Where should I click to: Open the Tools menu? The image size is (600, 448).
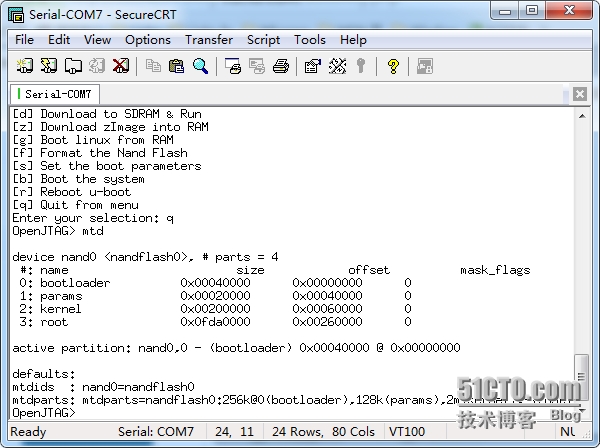tap(310, 40)
